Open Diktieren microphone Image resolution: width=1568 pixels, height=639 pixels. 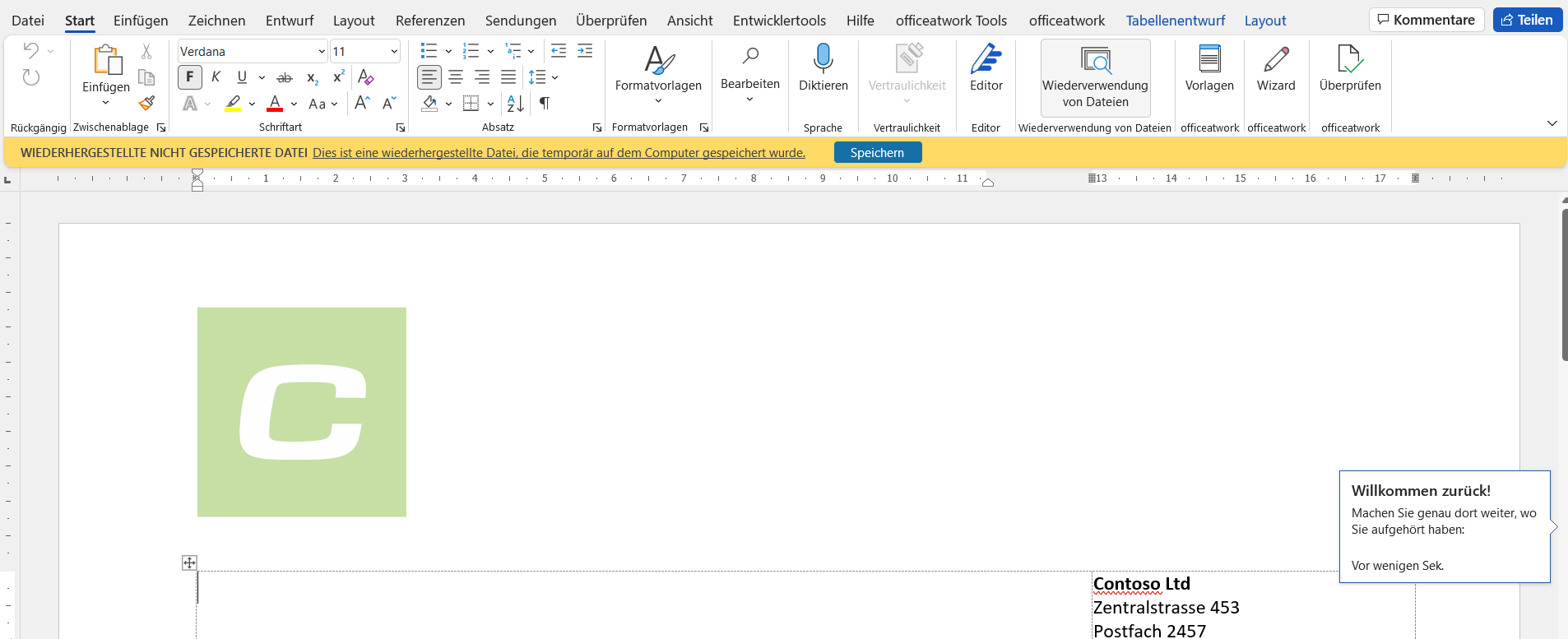823,68
